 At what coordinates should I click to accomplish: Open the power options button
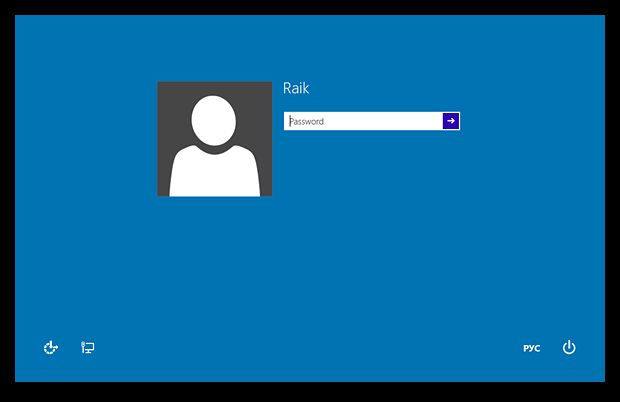click(569, 347)
